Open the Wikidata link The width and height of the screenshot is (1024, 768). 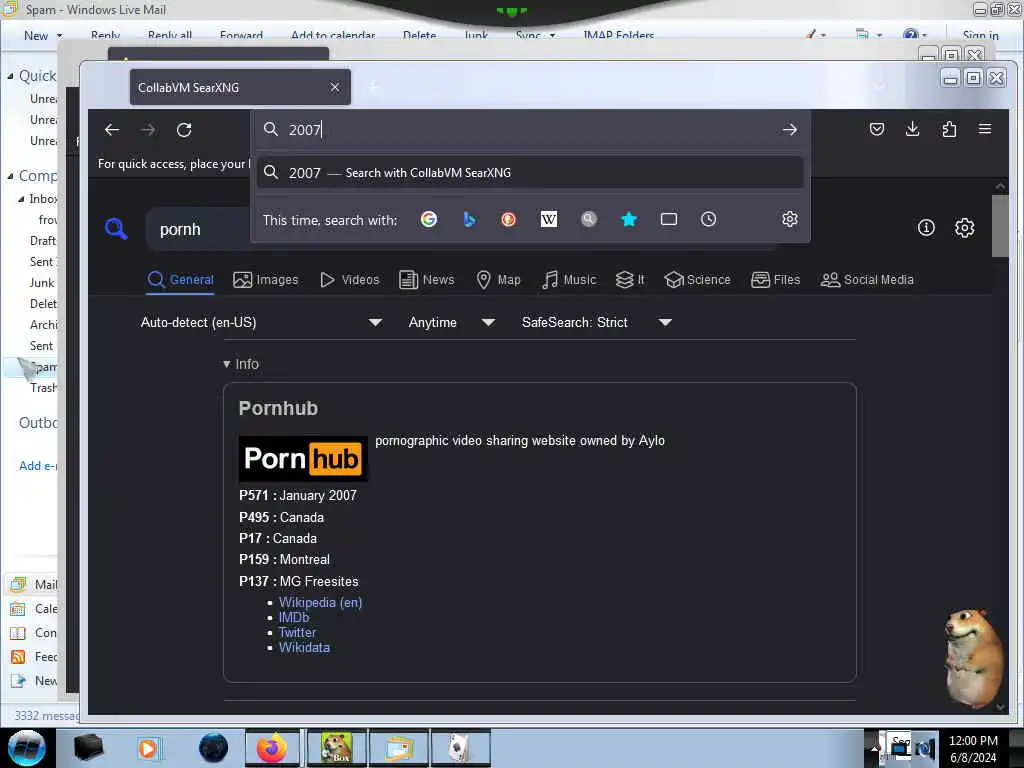(x=304, y=647)
